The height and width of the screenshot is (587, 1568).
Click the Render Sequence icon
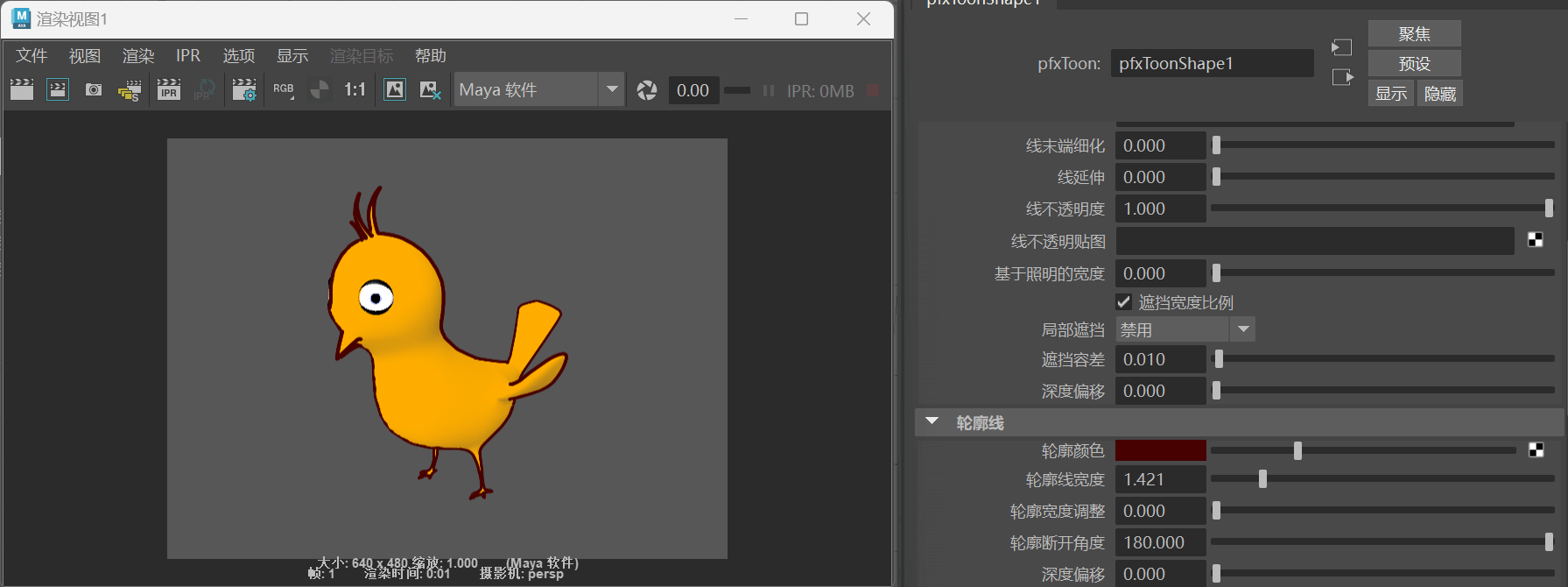pos(130,89)
